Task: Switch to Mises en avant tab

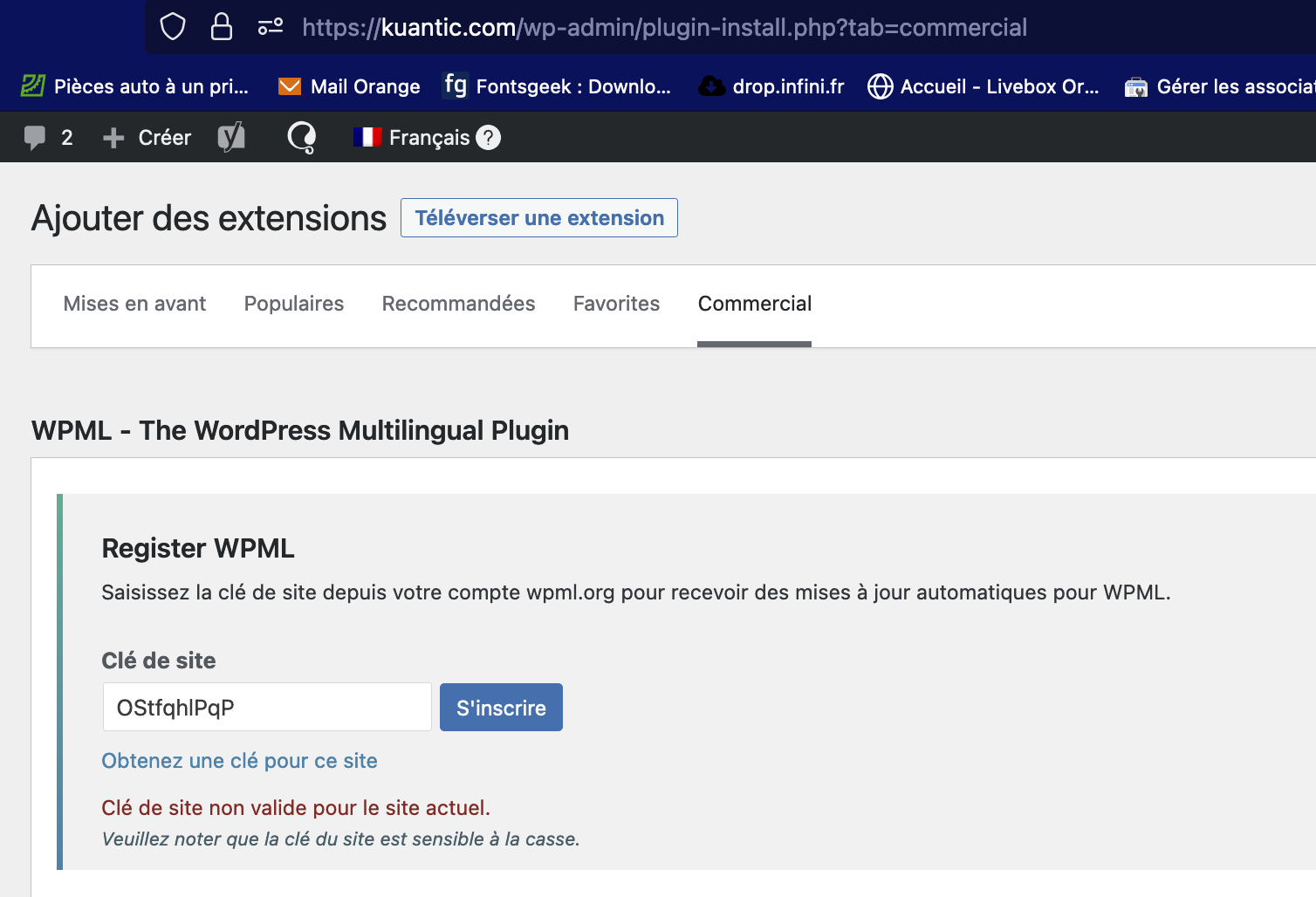Action: click(x=134, y=304)
